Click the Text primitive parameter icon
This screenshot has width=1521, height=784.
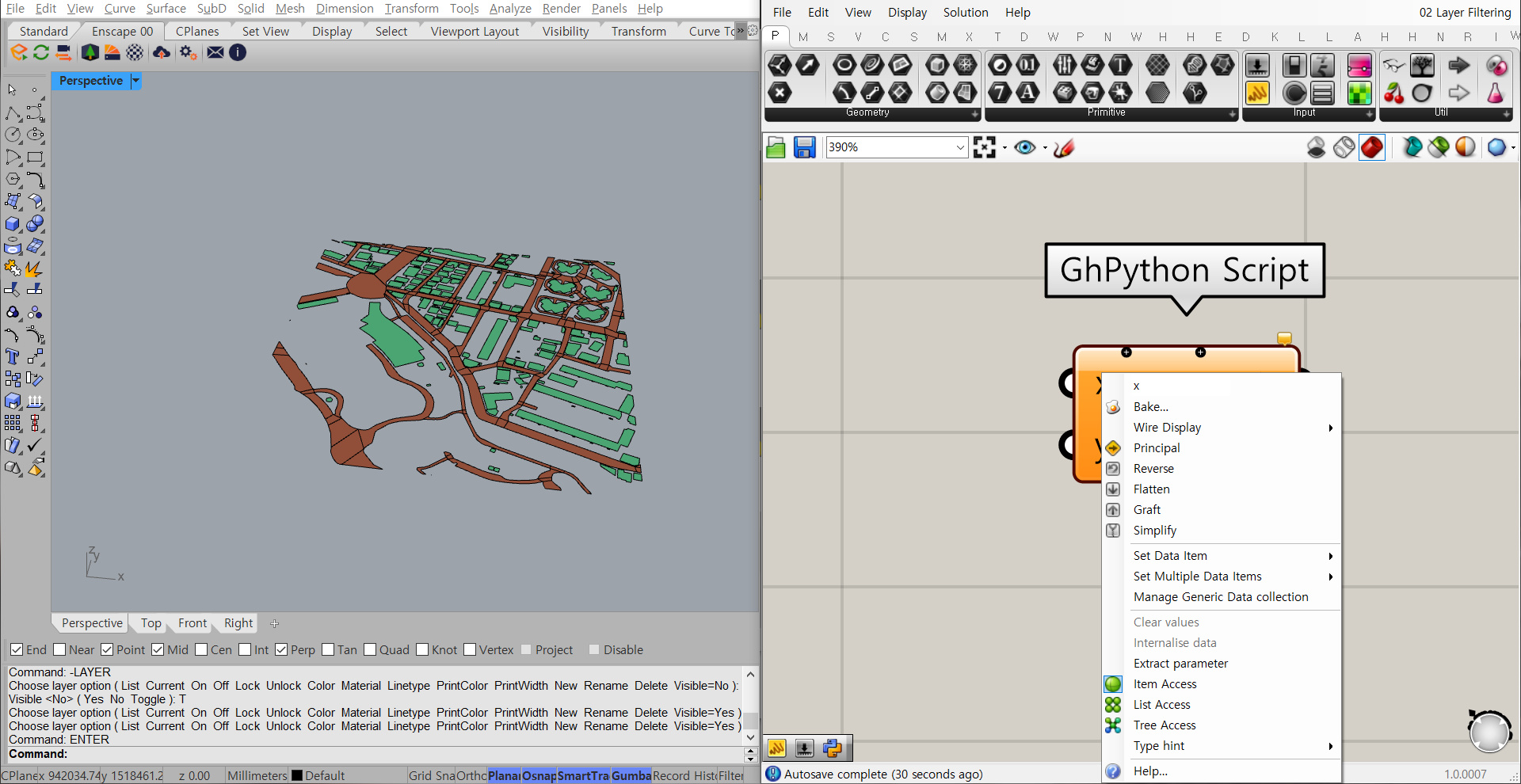[1028, 93]
